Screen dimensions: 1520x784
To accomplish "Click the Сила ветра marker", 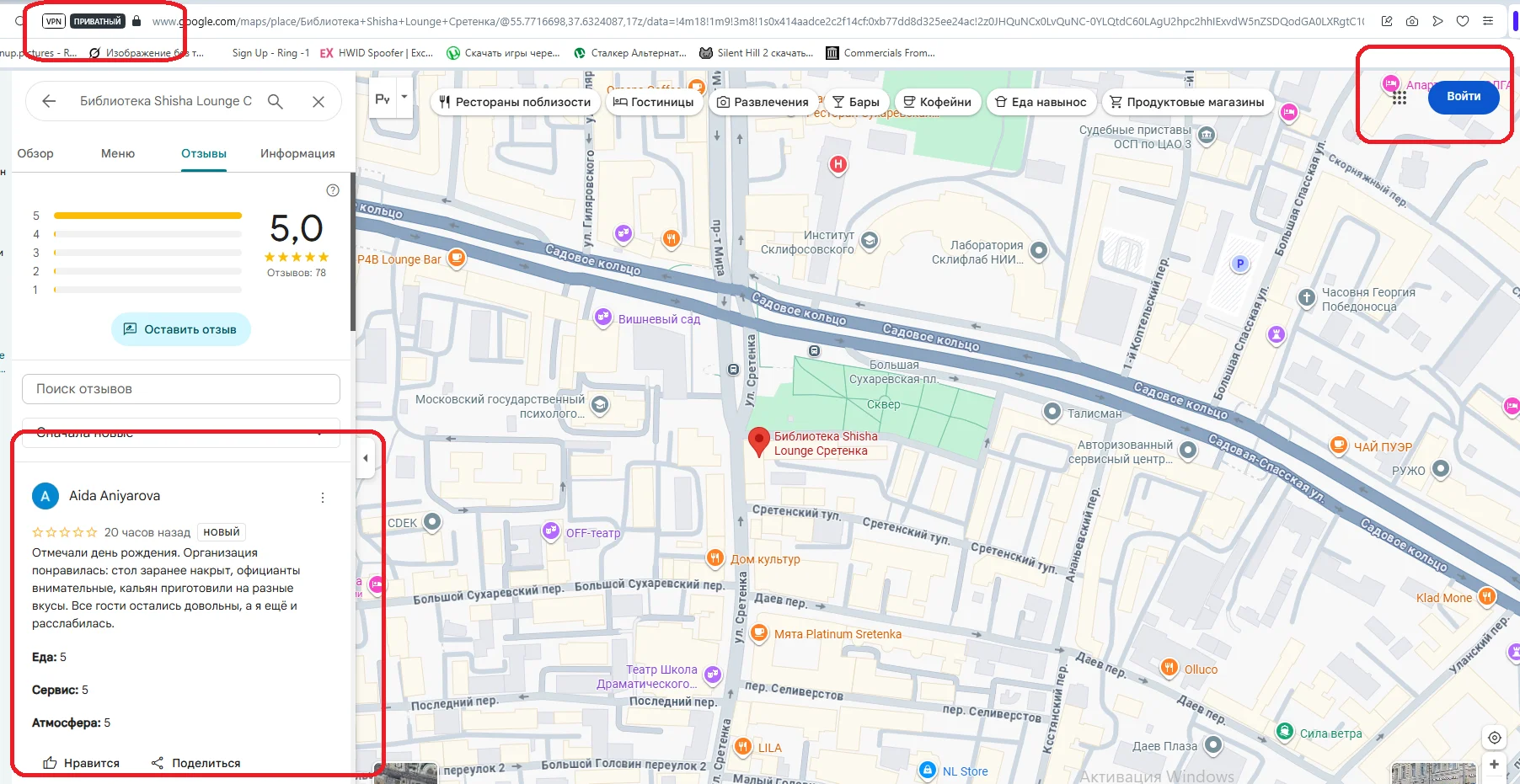I will point(1285,732).
